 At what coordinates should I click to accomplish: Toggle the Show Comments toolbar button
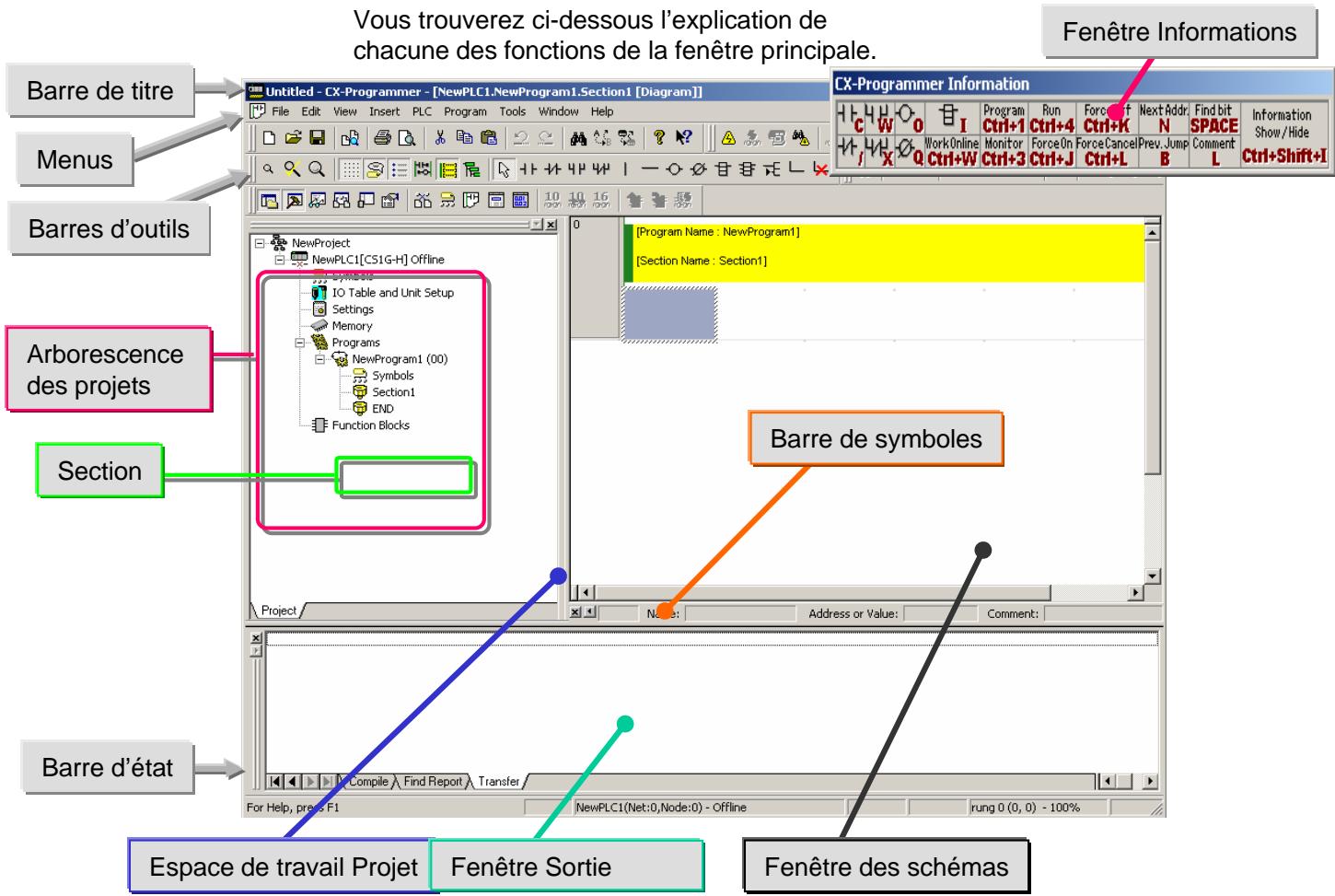[x=375, y=169]
